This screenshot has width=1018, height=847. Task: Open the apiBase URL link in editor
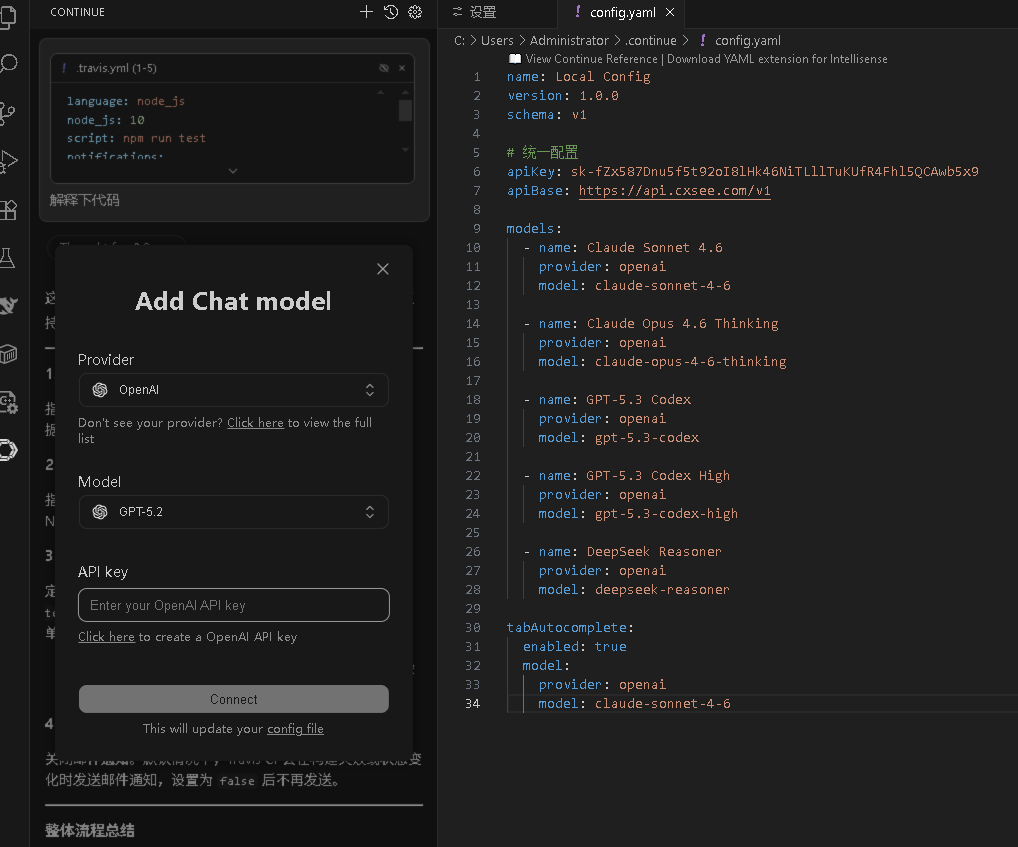(x=674, y=191)
